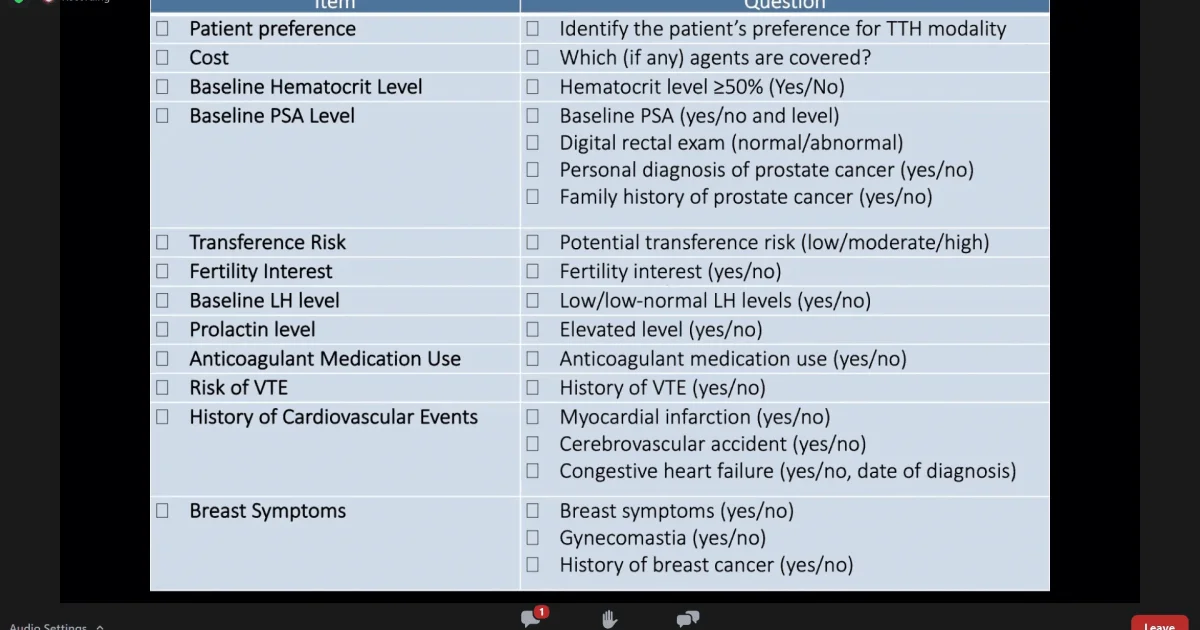Check the Transference Risk item checkbox
The width and height of the screenshot is (1200, 630).
pos(163,242)
